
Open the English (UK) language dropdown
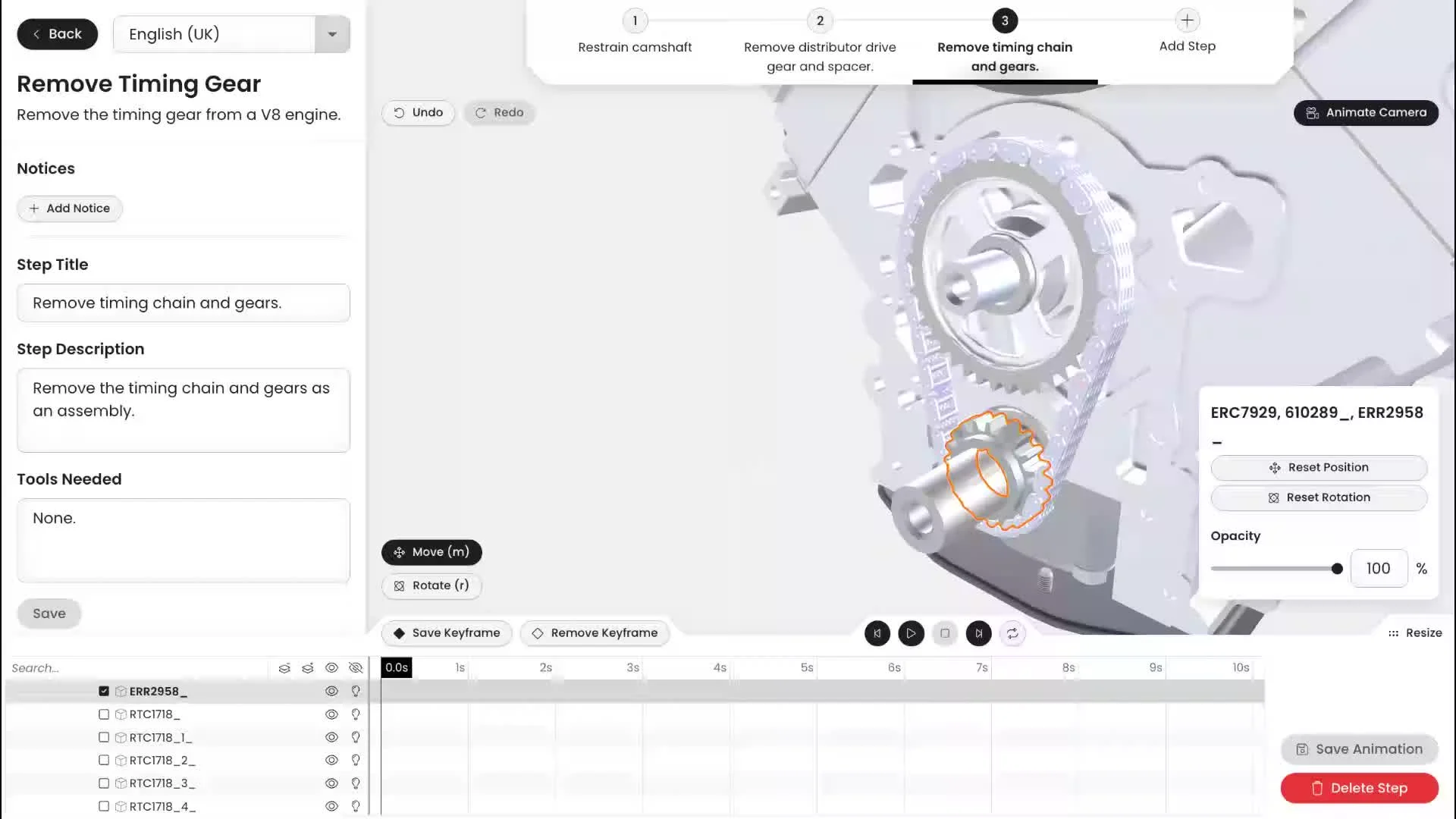click(x=331, y=34)
